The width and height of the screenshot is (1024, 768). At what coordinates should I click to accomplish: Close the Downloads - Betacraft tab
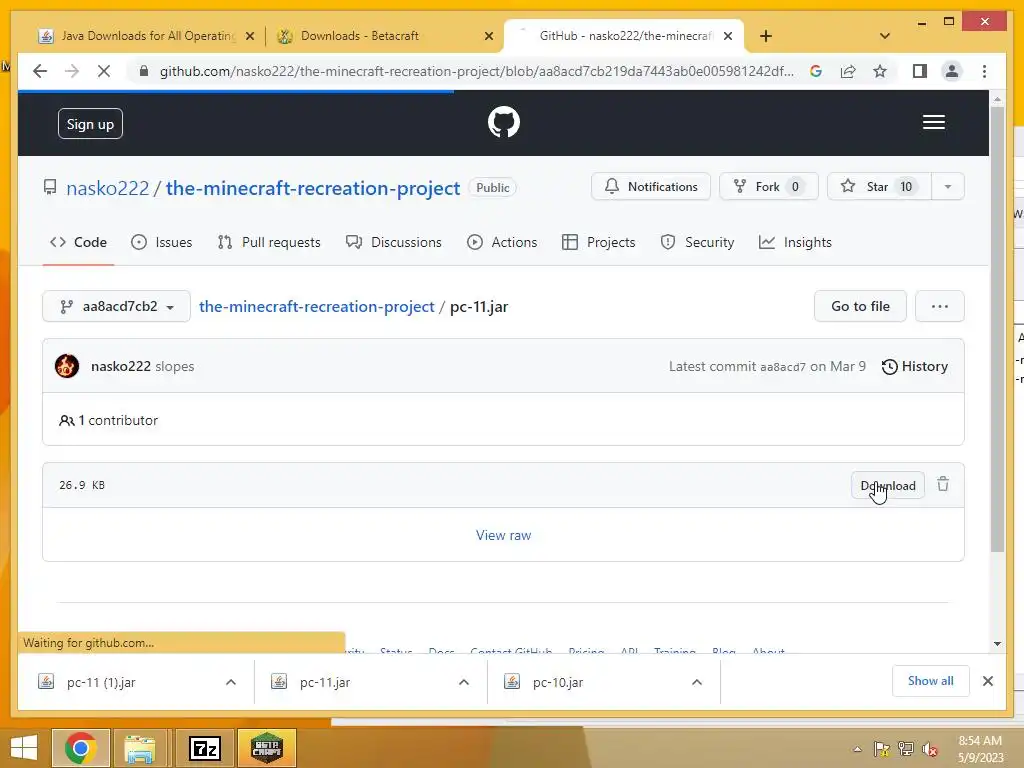coord(488,36)
